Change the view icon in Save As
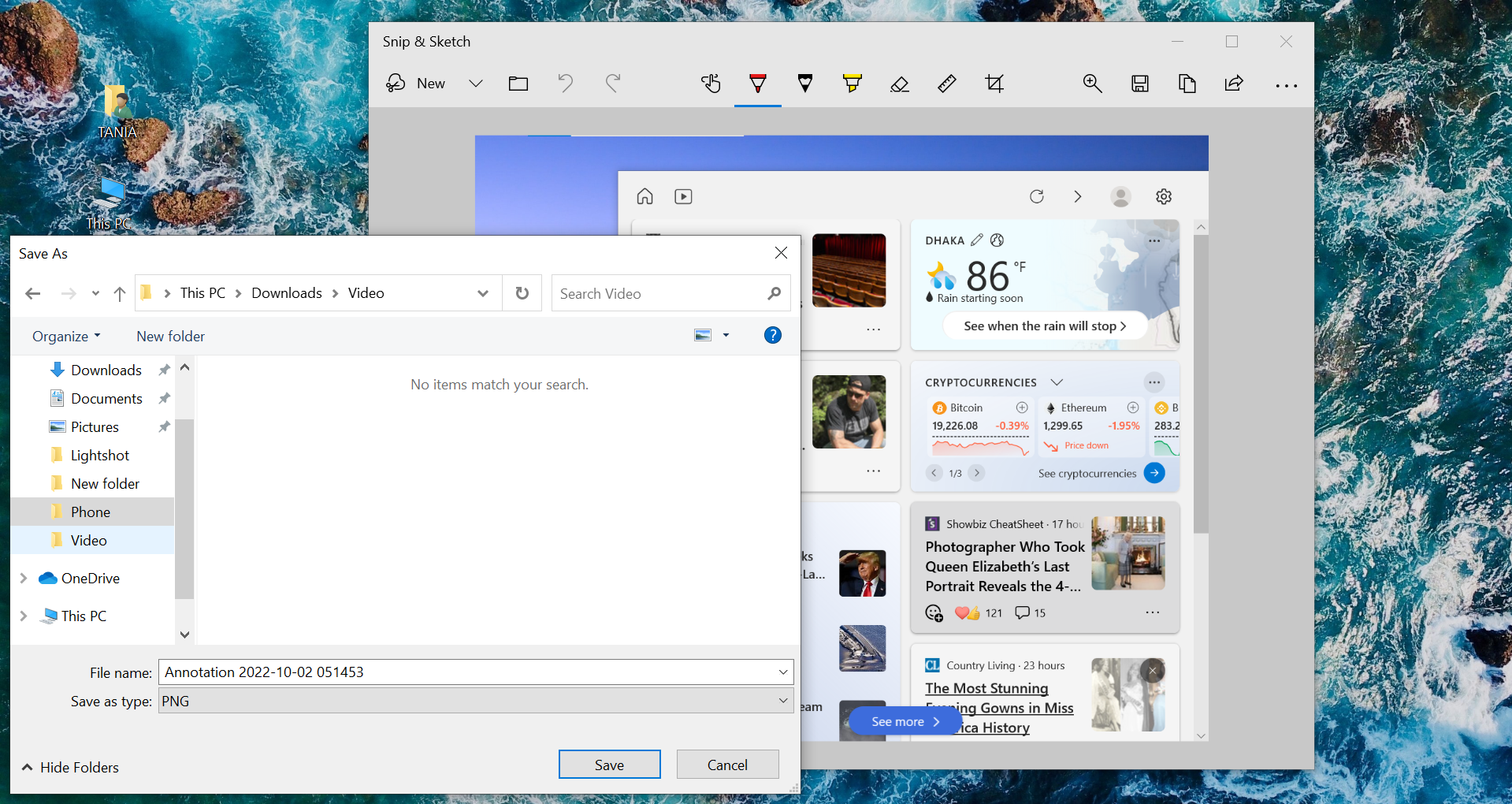The width and height of the screenshot is (1512, 804). (703, 336)
